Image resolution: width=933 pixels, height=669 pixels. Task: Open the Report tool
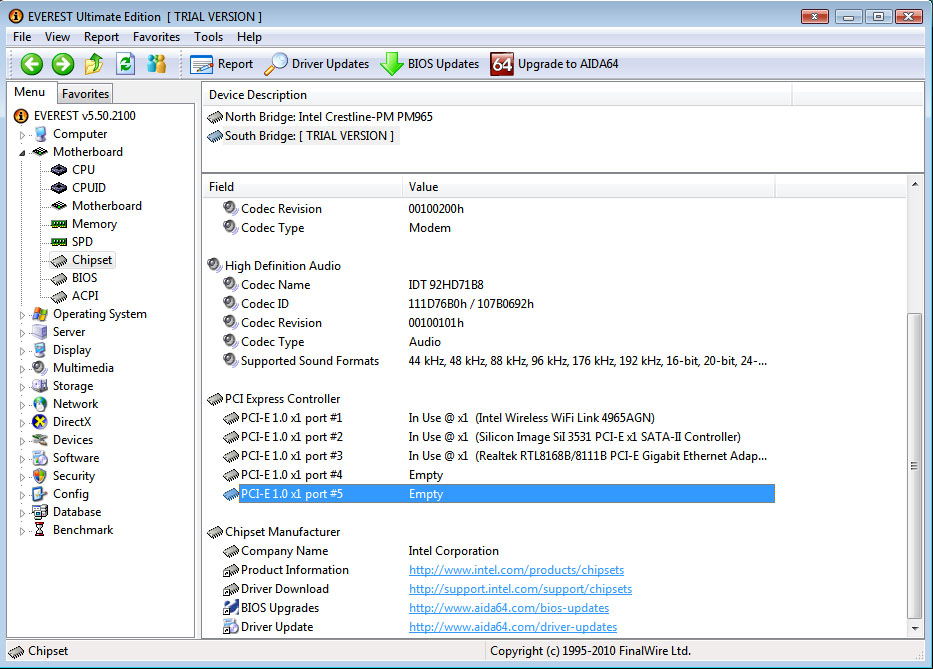point(221,64)
